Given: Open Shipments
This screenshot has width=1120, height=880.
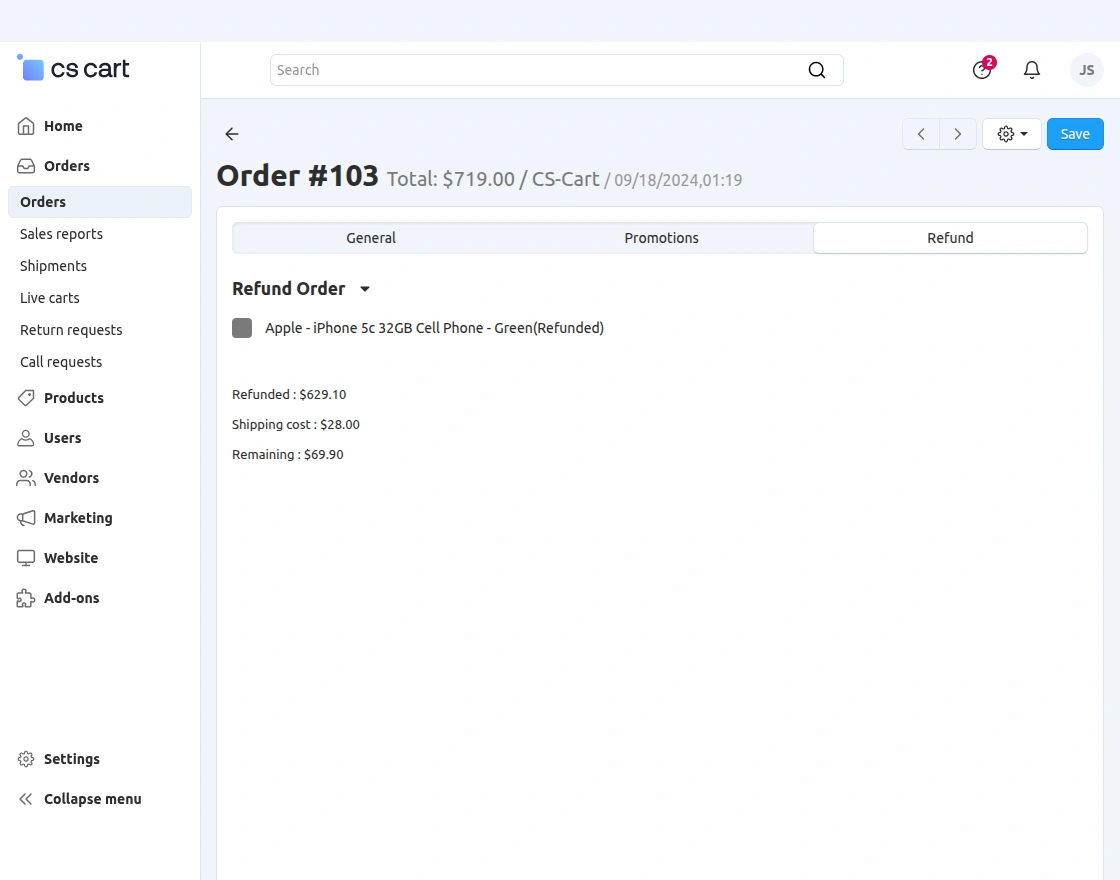Looking at the screenshot, I should tap(54, 266).
